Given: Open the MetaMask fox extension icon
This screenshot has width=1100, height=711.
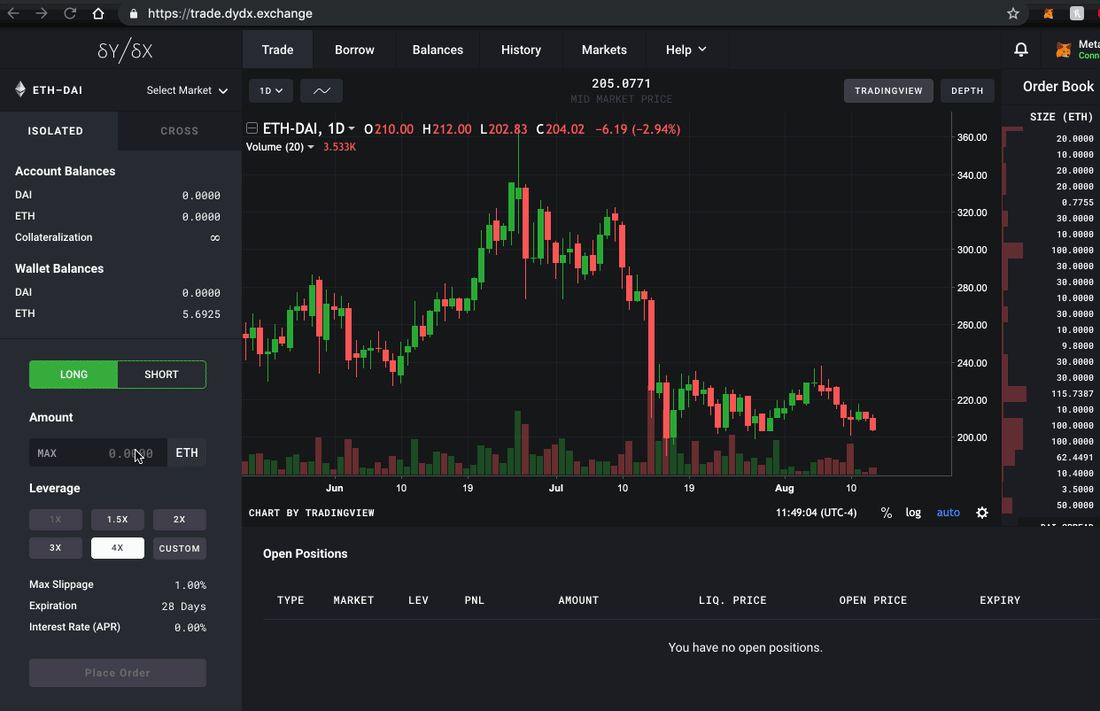Looking at the screenshot, I should click(x=1048, y=13).
